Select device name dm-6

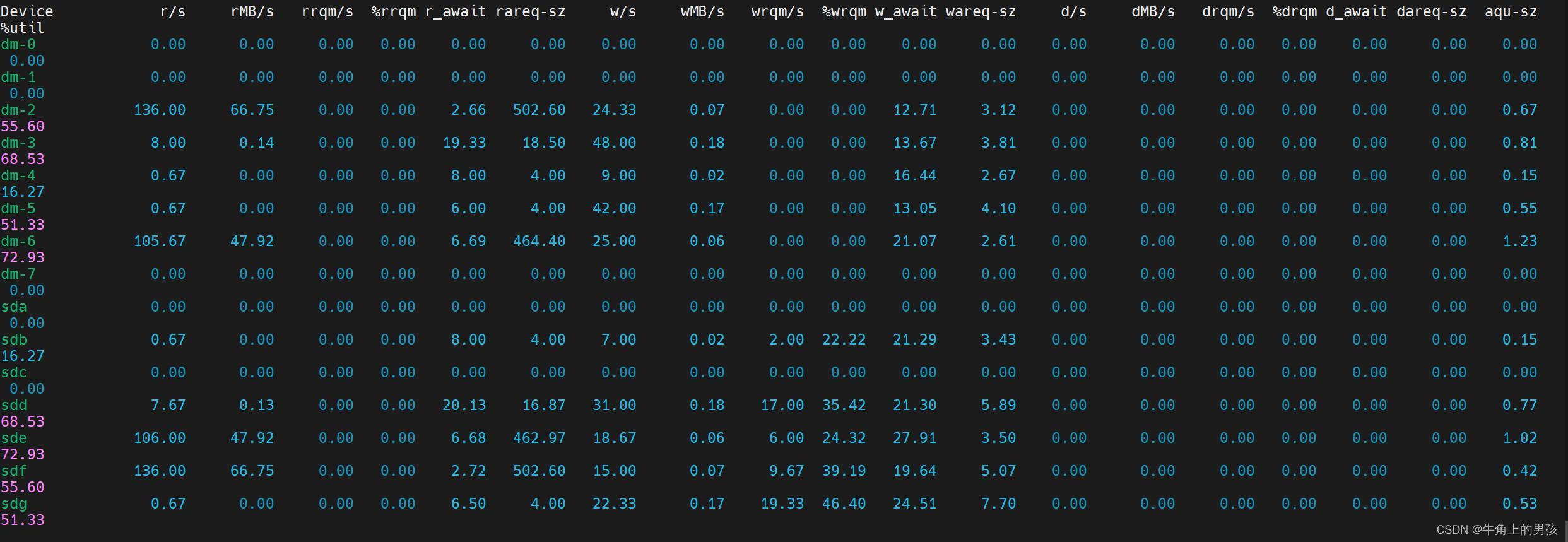pos(18,241)
